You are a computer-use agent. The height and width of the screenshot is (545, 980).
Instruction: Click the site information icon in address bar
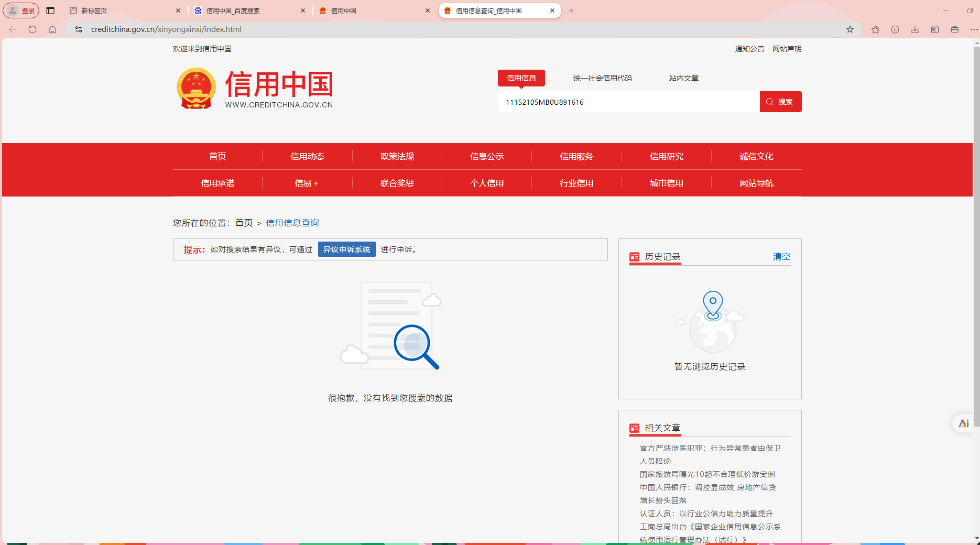point(78,29)
